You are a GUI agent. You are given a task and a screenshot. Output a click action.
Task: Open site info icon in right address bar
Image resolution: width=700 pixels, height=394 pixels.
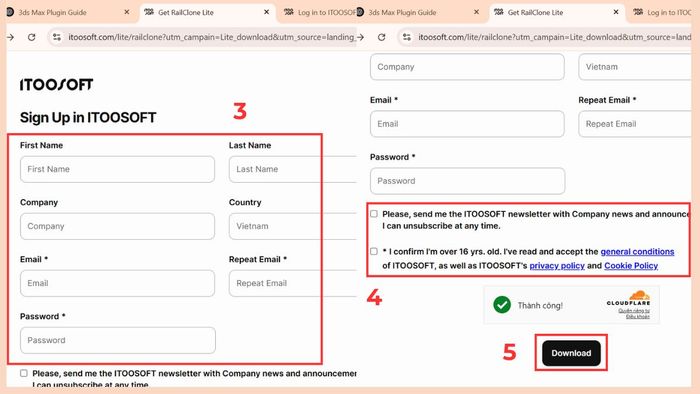[407, 37]
